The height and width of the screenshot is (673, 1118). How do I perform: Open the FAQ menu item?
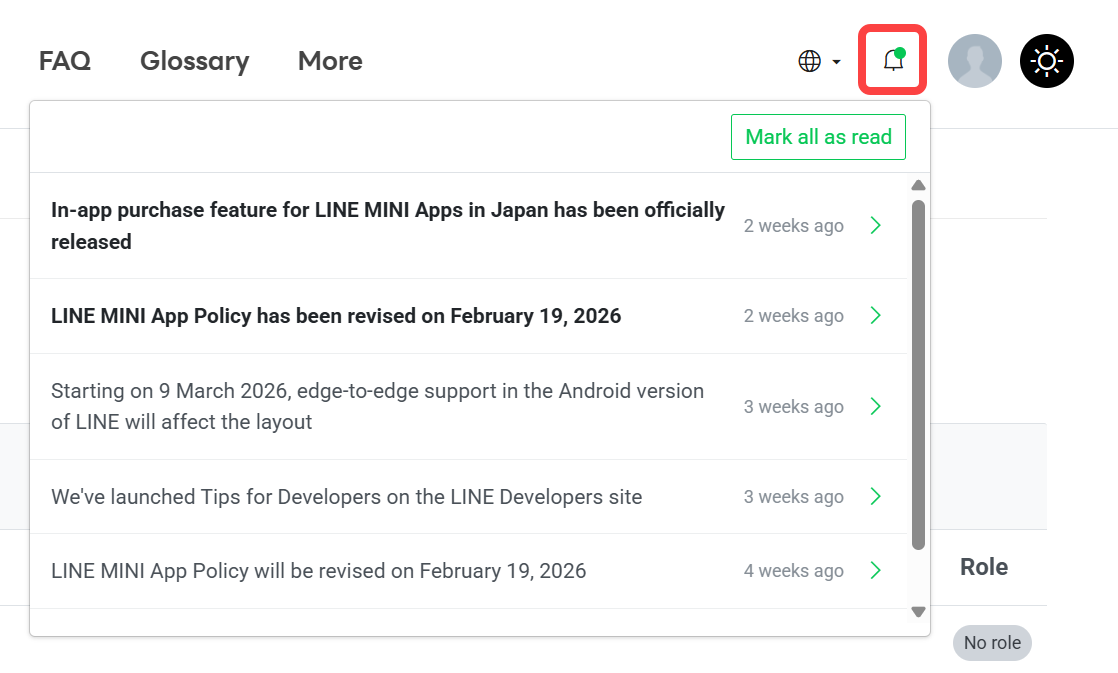click(x=65, y=61)
